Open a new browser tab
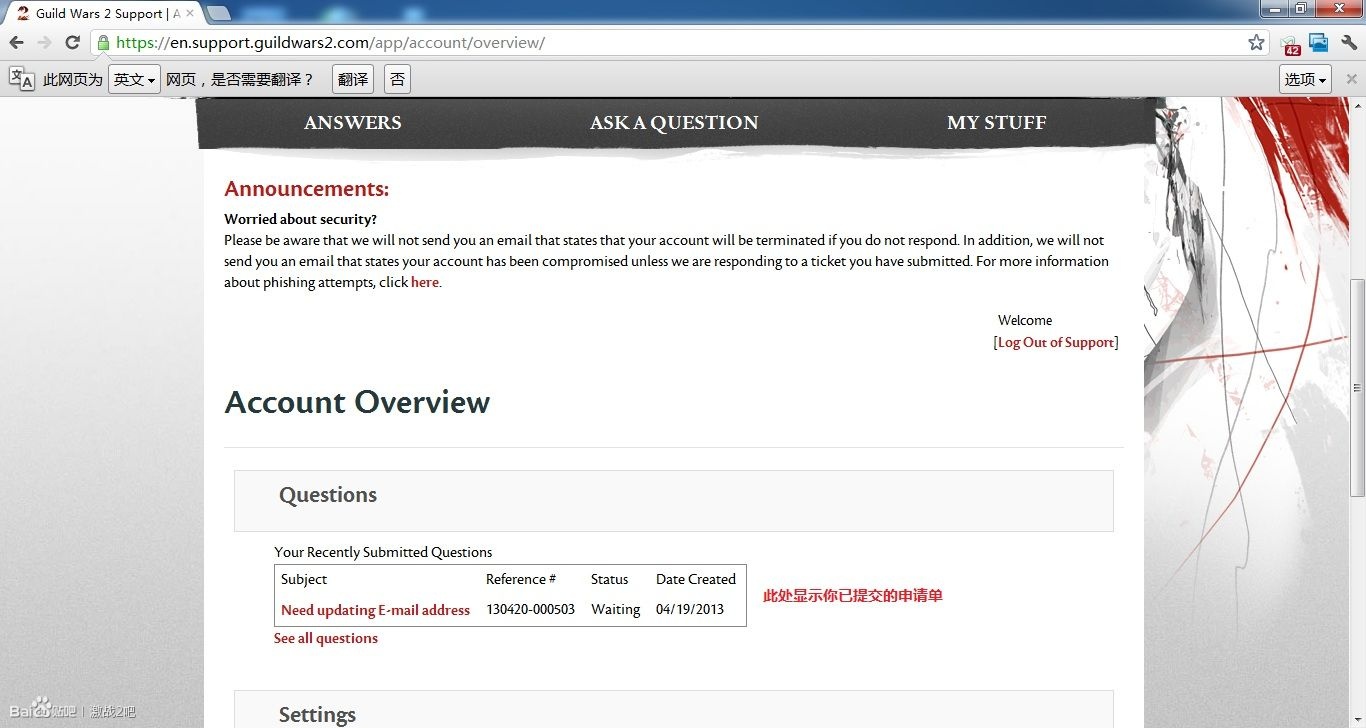1366x728 pixels. click(x=218, y=13)
